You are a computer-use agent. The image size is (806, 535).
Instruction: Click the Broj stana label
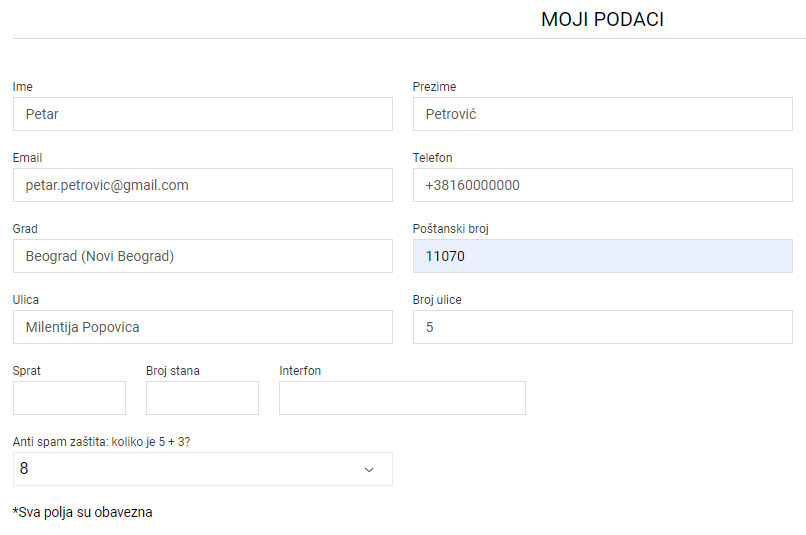coord(173,371)
